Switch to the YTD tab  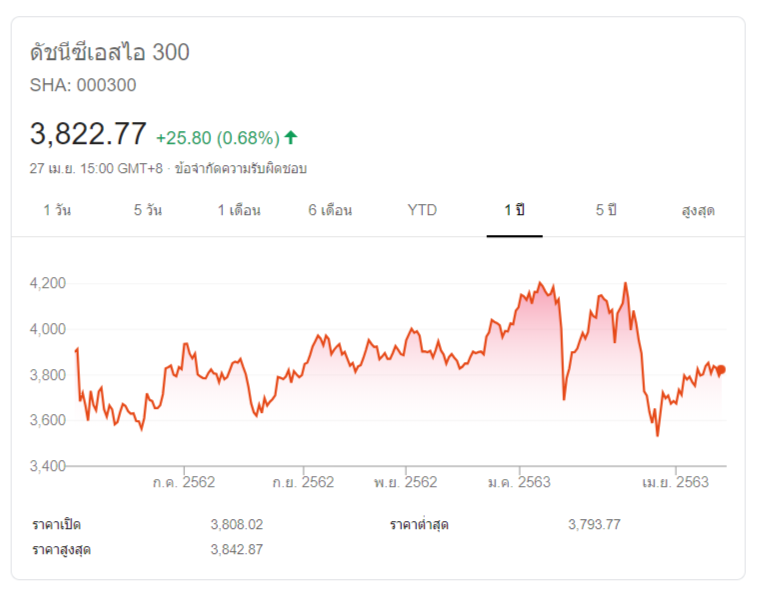pos(422,210)
